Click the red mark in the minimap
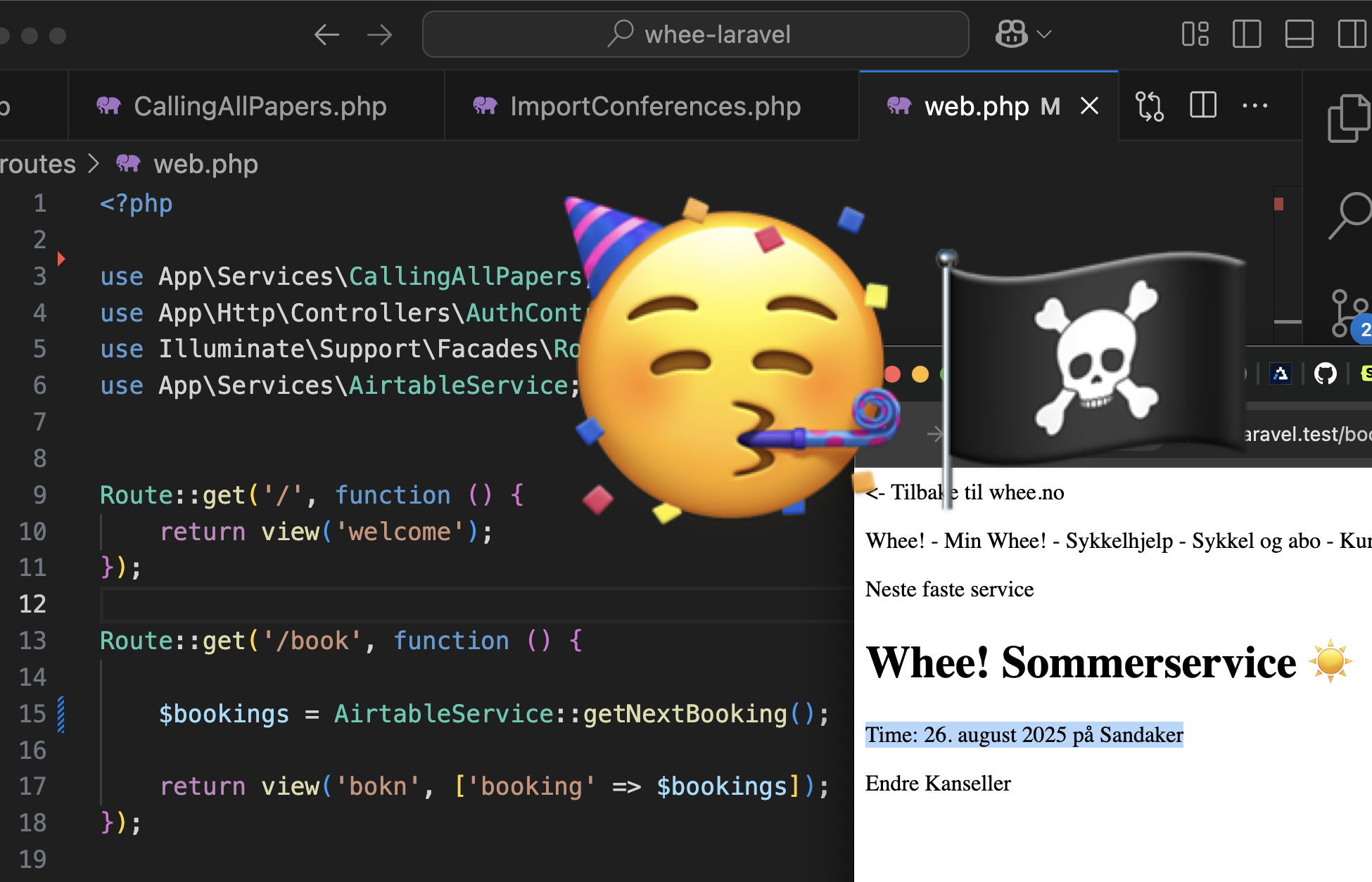Viewport: 1372px width, 882px height. 1278,204
